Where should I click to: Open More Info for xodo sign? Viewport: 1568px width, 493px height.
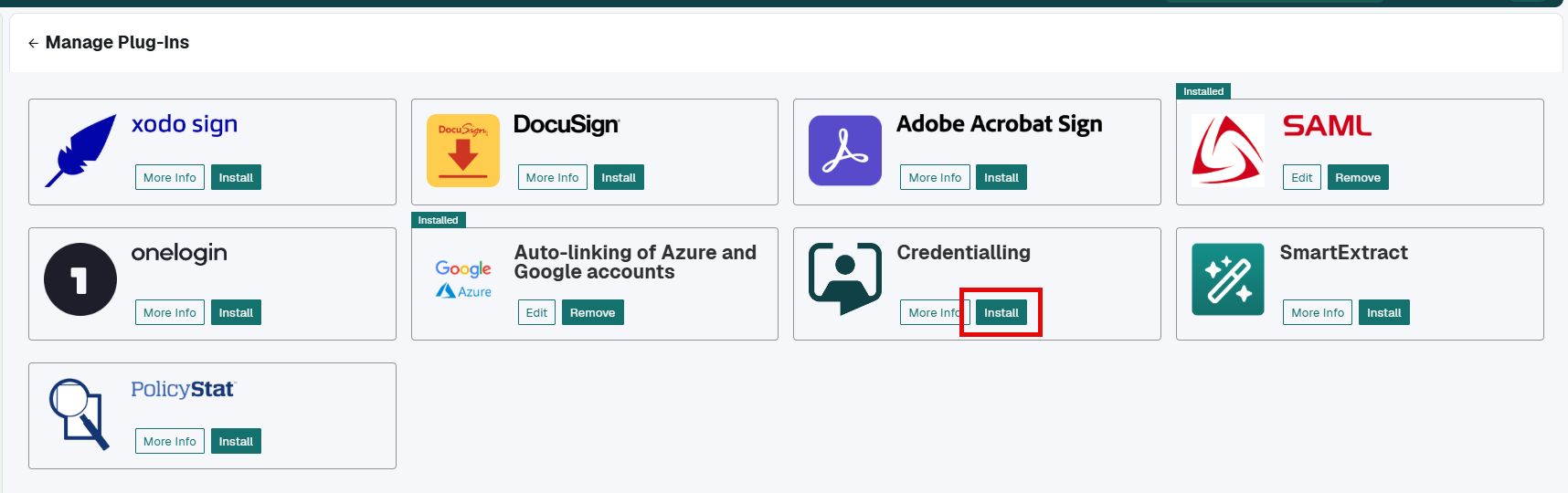[x=170, y=177]
